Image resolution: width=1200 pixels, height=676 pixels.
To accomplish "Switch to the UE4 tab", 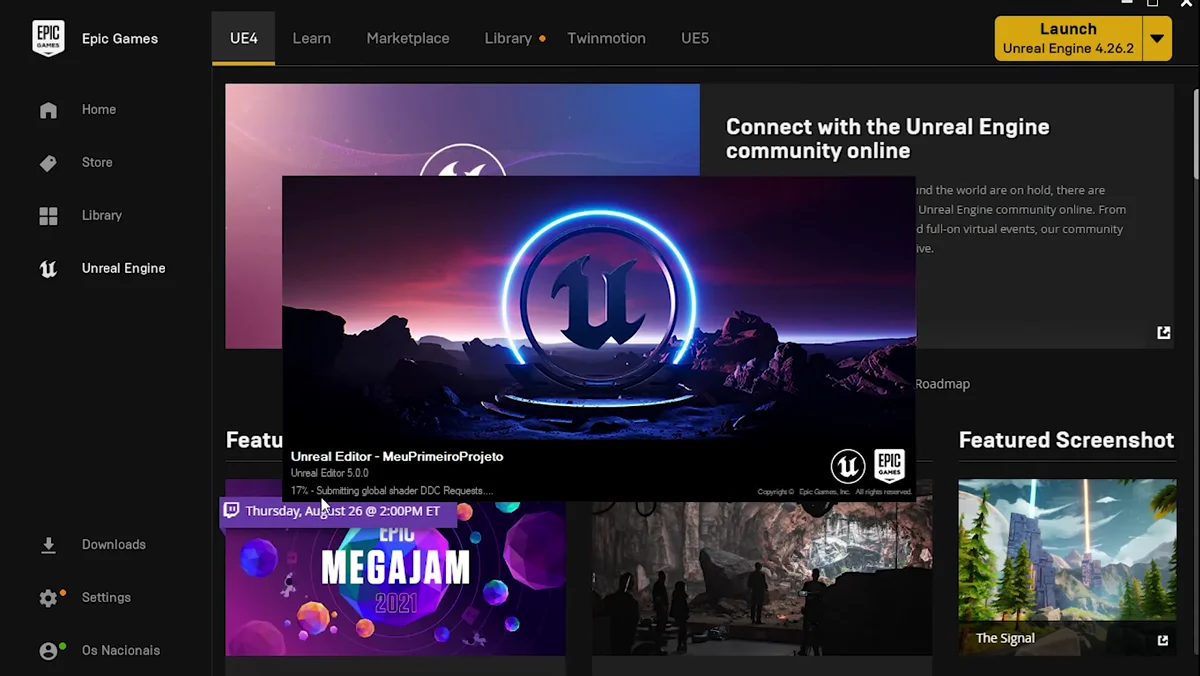I will pos(244,38).
